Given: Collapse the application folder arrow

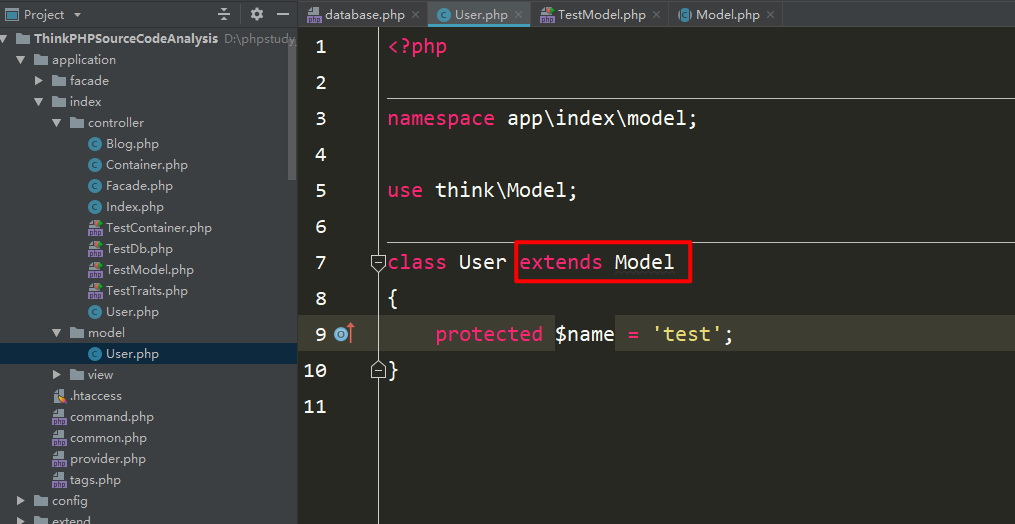Looking at the screenshot, I should [x=21, y=60].
